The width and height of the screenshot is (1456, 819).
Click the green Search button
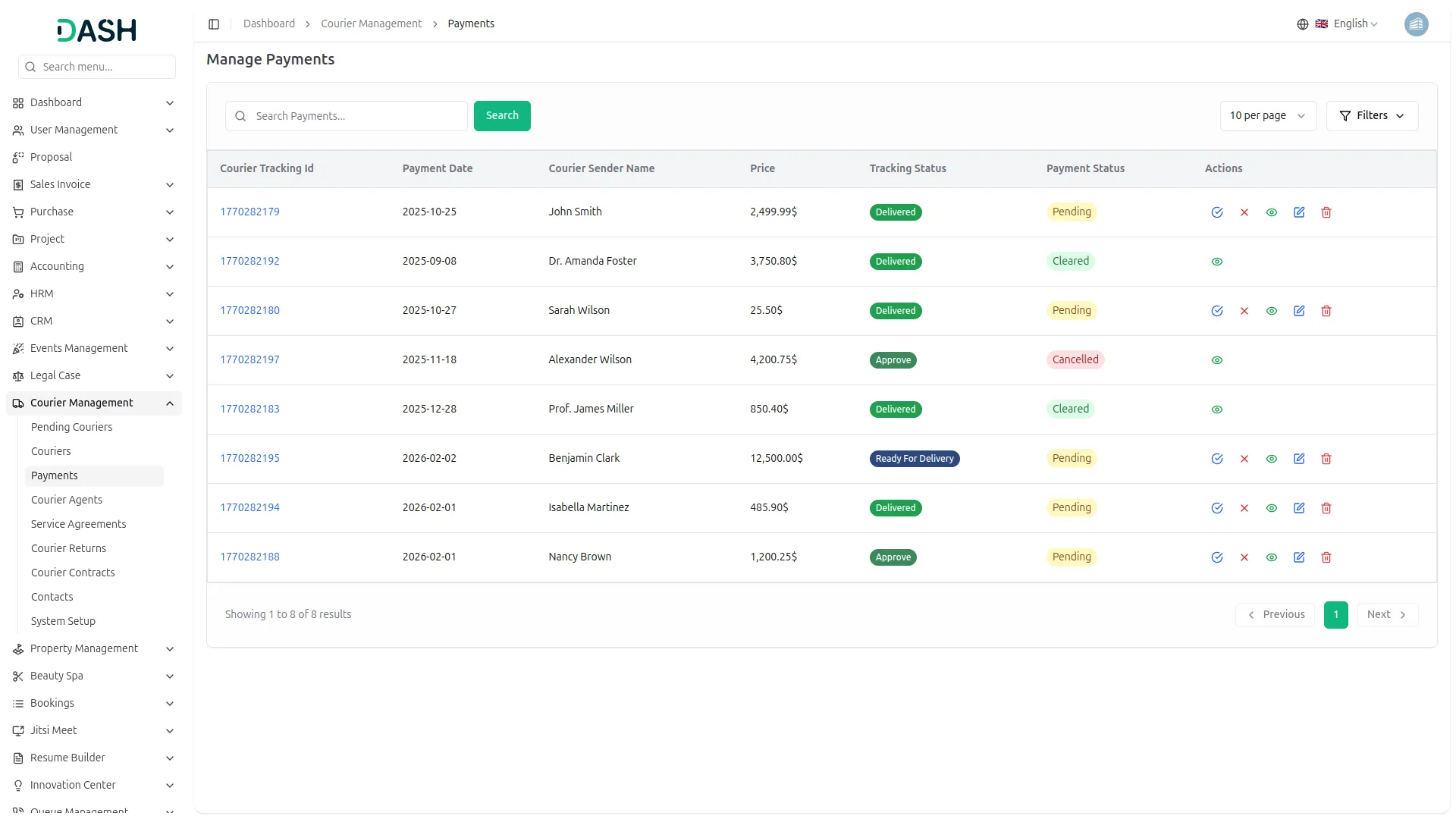(502, 116)
